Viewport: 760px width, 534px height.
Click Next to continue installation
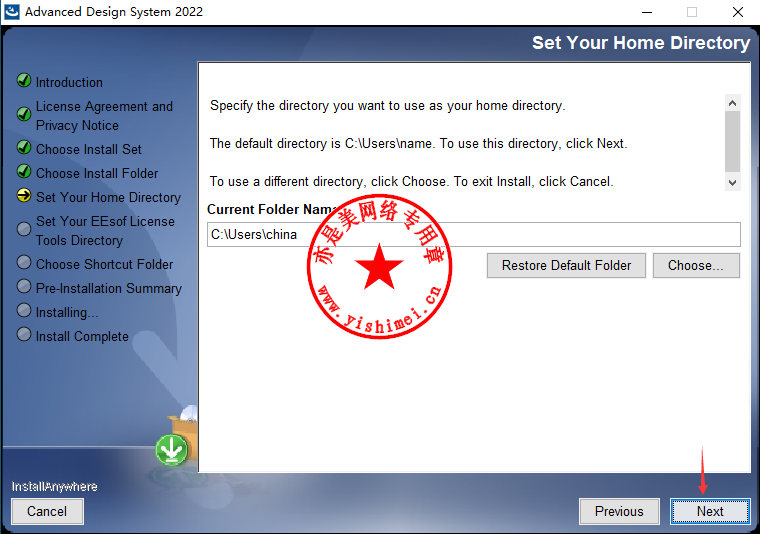(710, 511)
